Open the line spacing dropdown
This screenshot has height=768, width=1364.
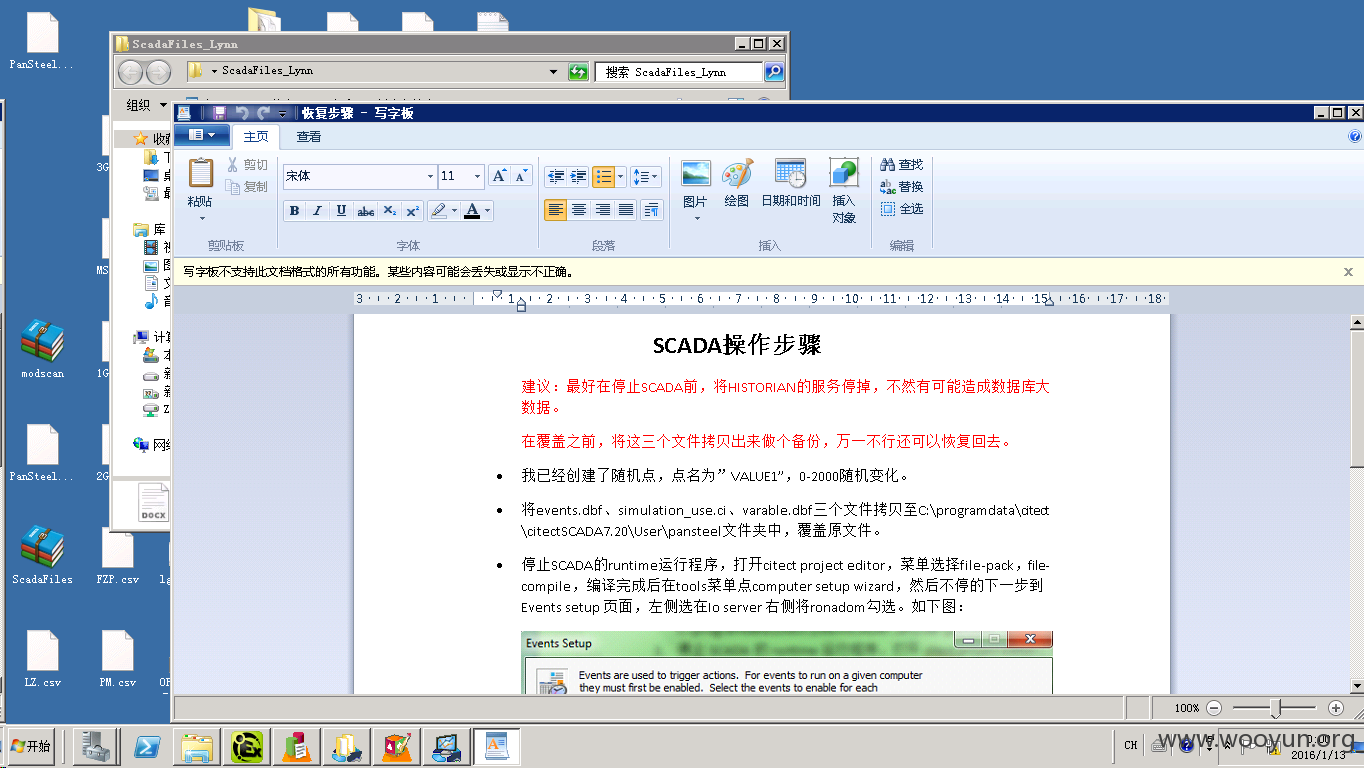point(645,177)
